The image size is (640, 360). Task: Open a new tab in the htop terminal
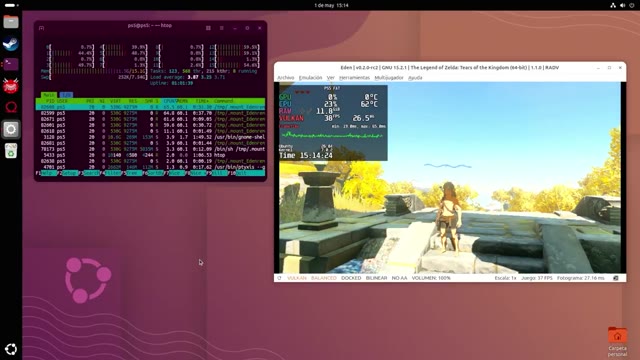[x=42, y=28]
